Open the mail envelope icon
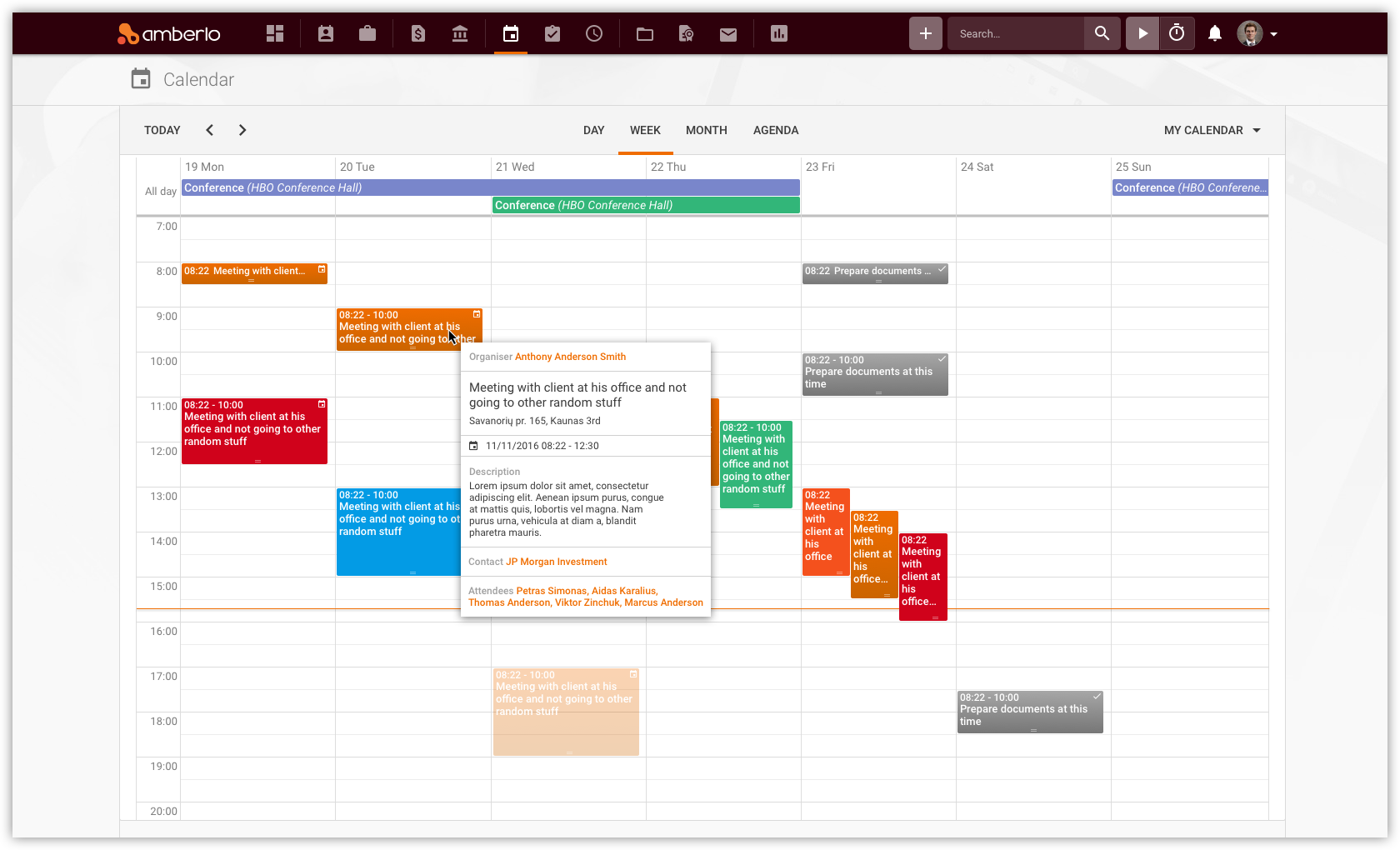The width and height of the screenshot is (1400, 850). (728, 33)
